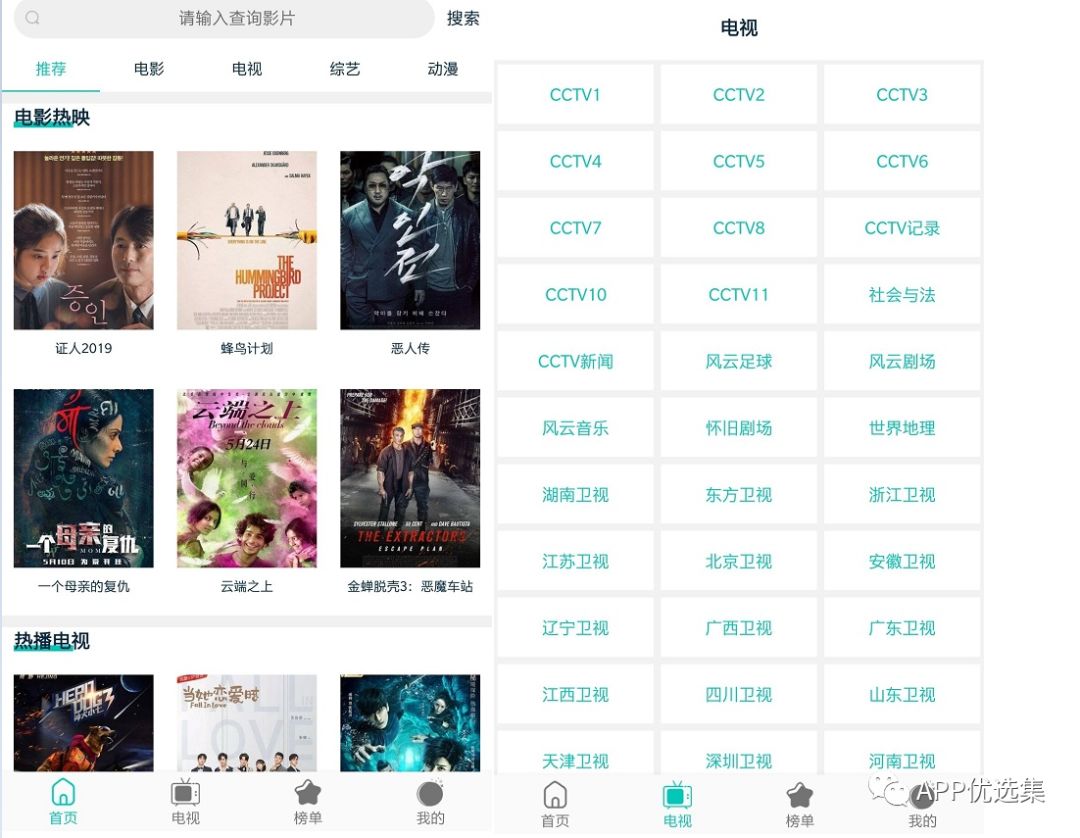Select 广西卫视 channel
Screen dimensions: 1080x838
pos(738,629)
